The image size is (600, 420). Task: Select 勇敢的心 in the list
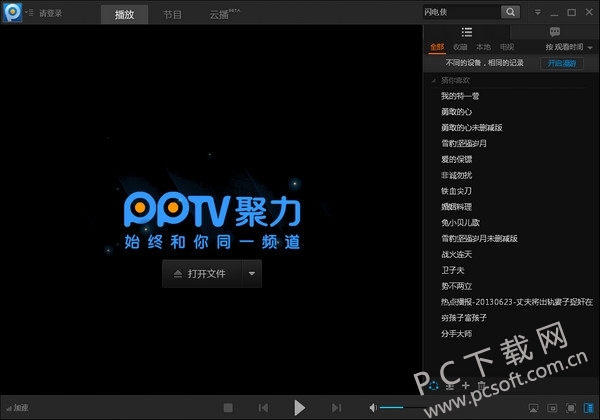coord(457,112)
